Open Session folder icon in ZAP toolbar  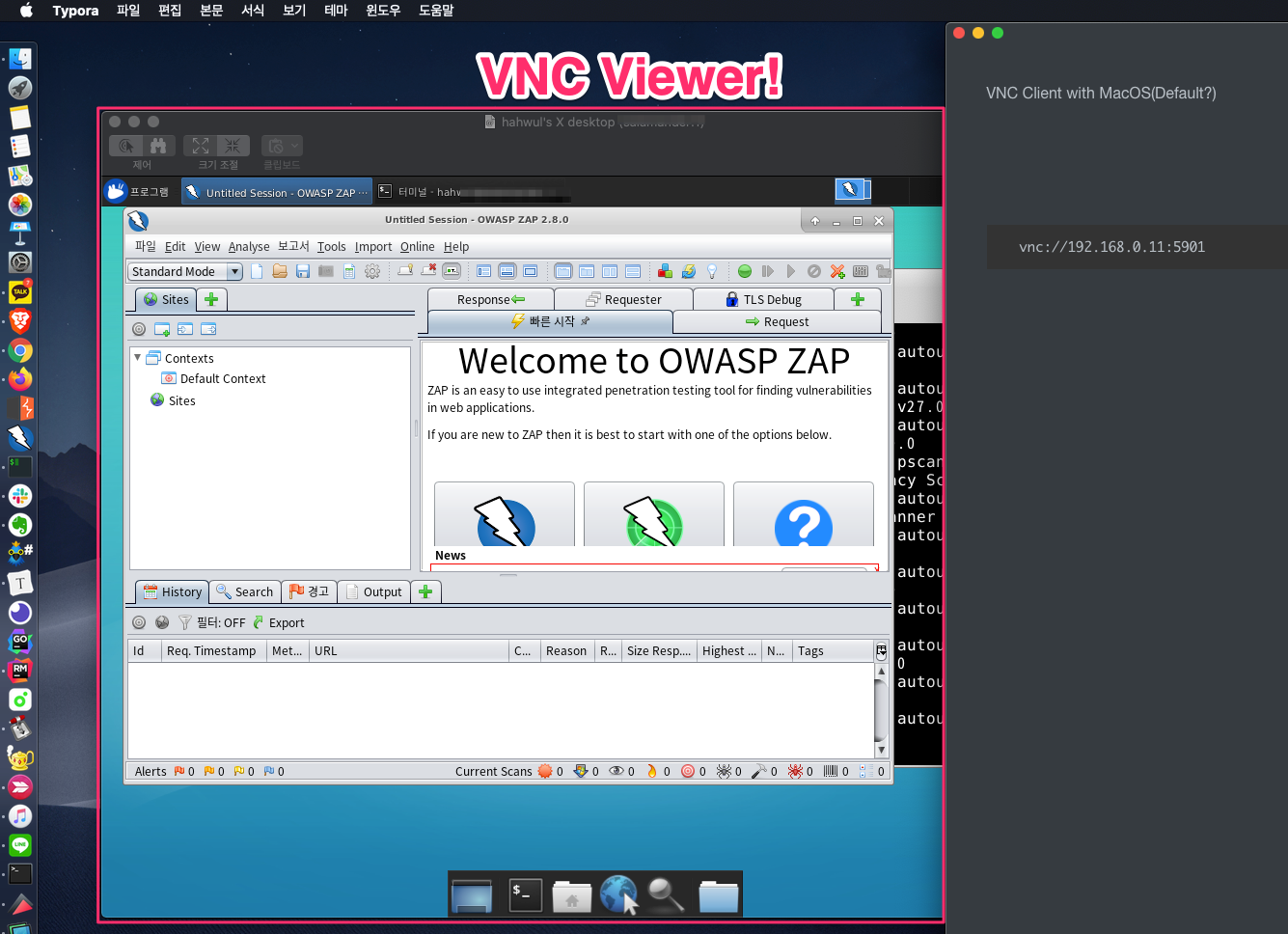(x=280, y=271)
